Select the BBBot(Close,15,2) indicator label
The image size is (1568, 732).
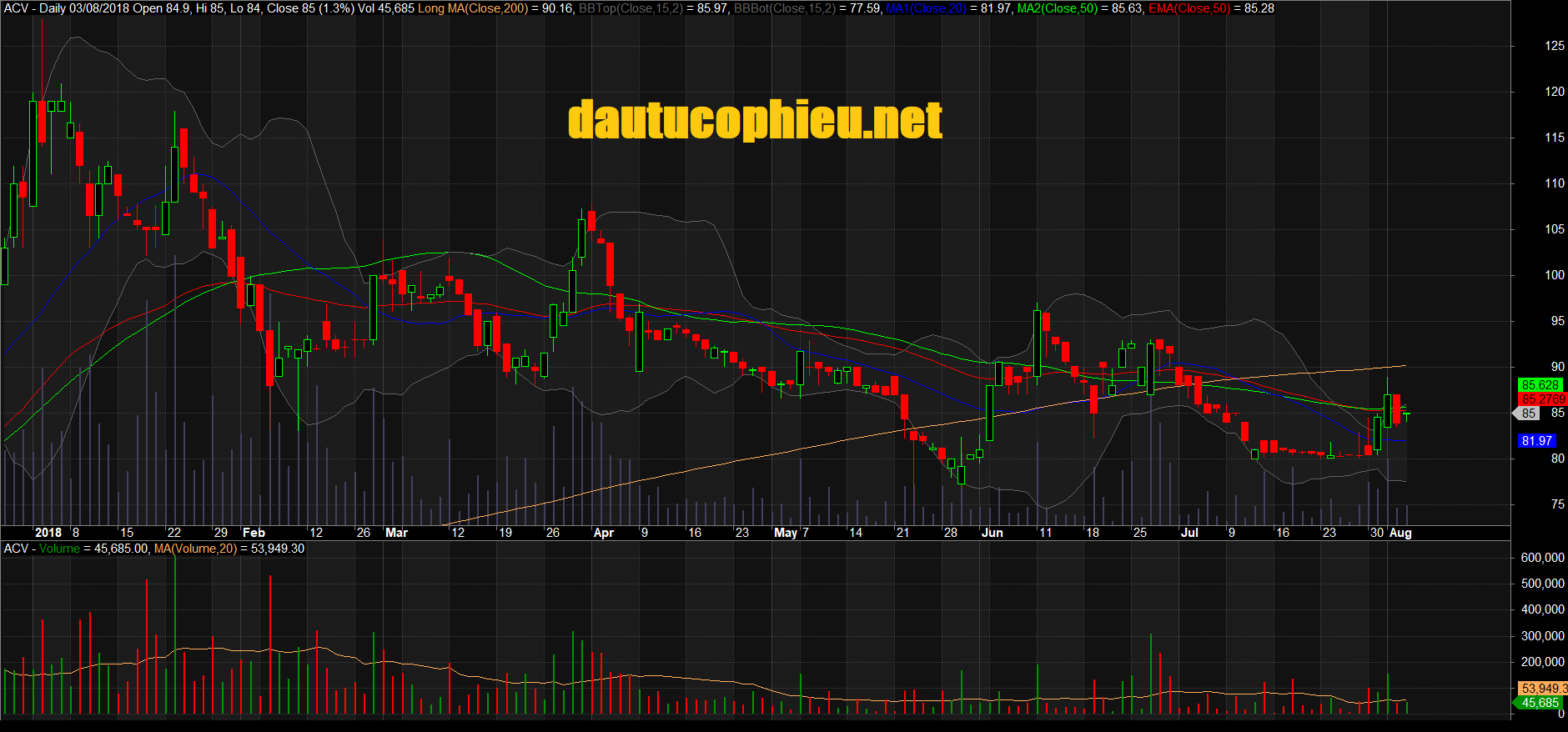tap(785, 8)
